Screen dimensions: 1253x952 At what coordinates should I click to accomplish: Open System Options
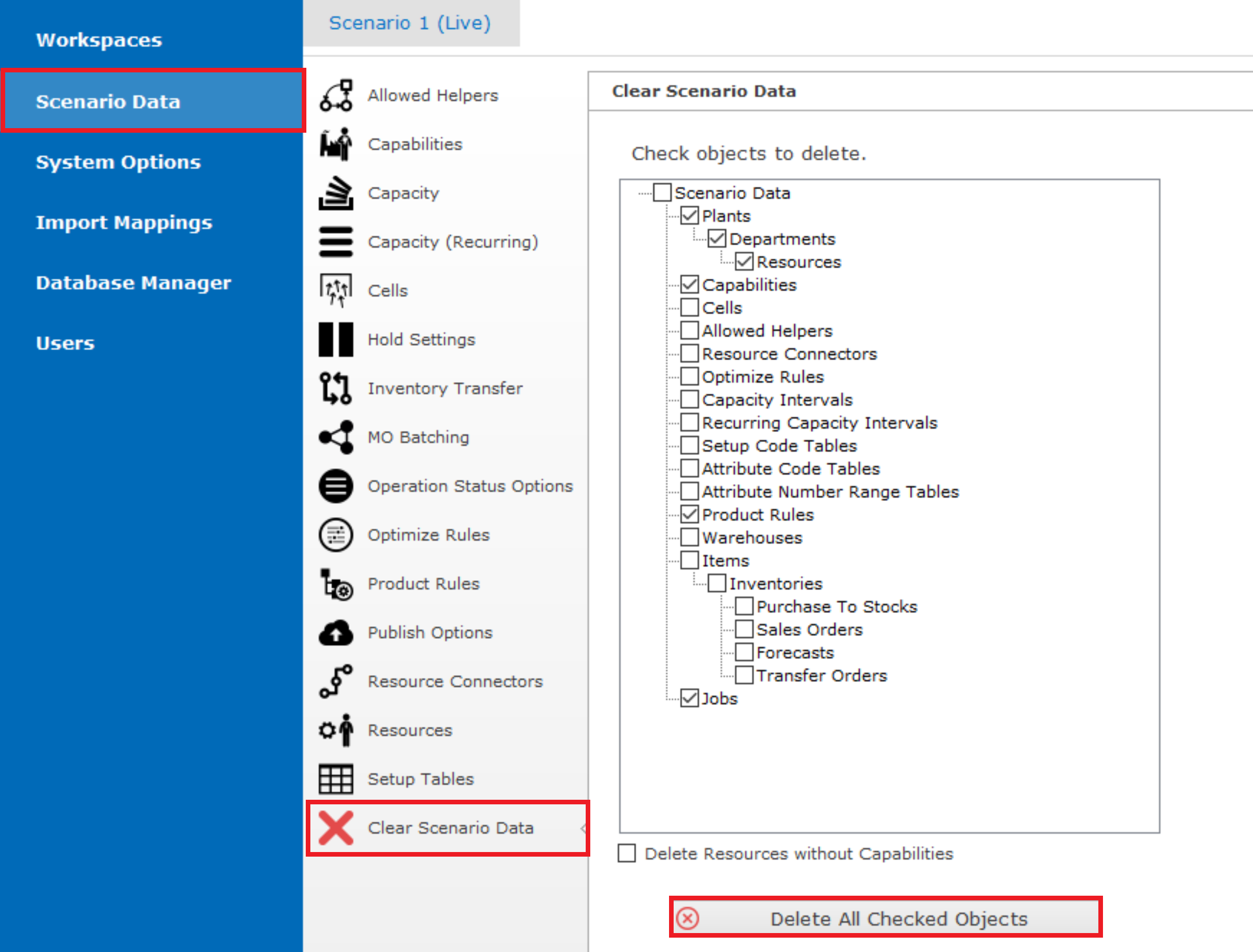coord(118,162)
